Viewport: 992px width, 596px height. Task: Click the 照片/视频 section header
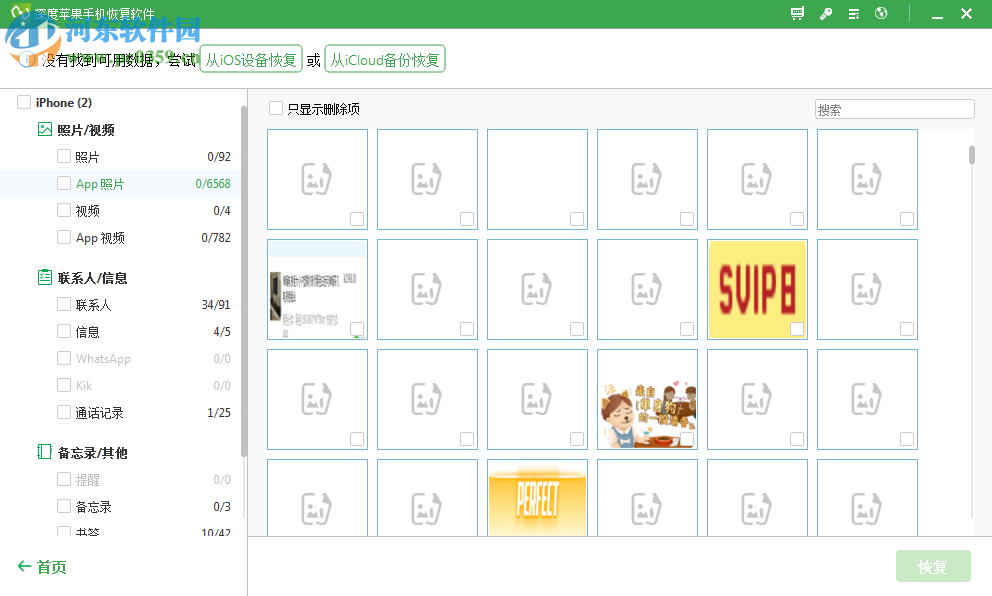pyautogui.click(x=85, y=130)
